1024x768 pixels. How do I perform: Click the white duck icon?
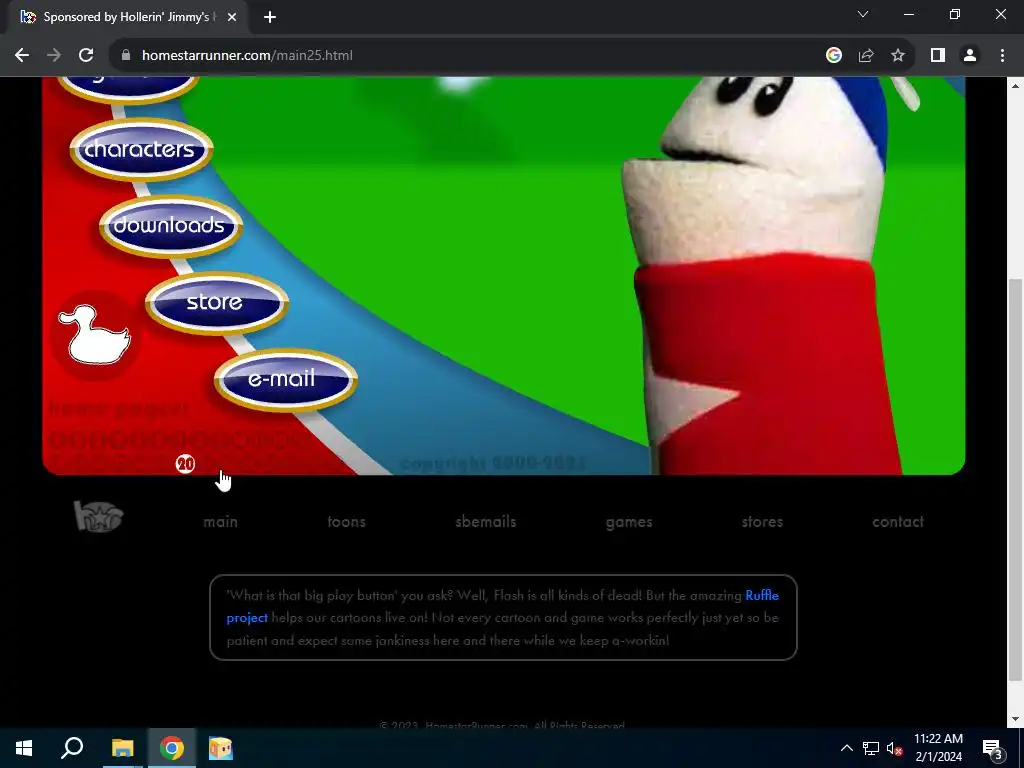(95, 335)
